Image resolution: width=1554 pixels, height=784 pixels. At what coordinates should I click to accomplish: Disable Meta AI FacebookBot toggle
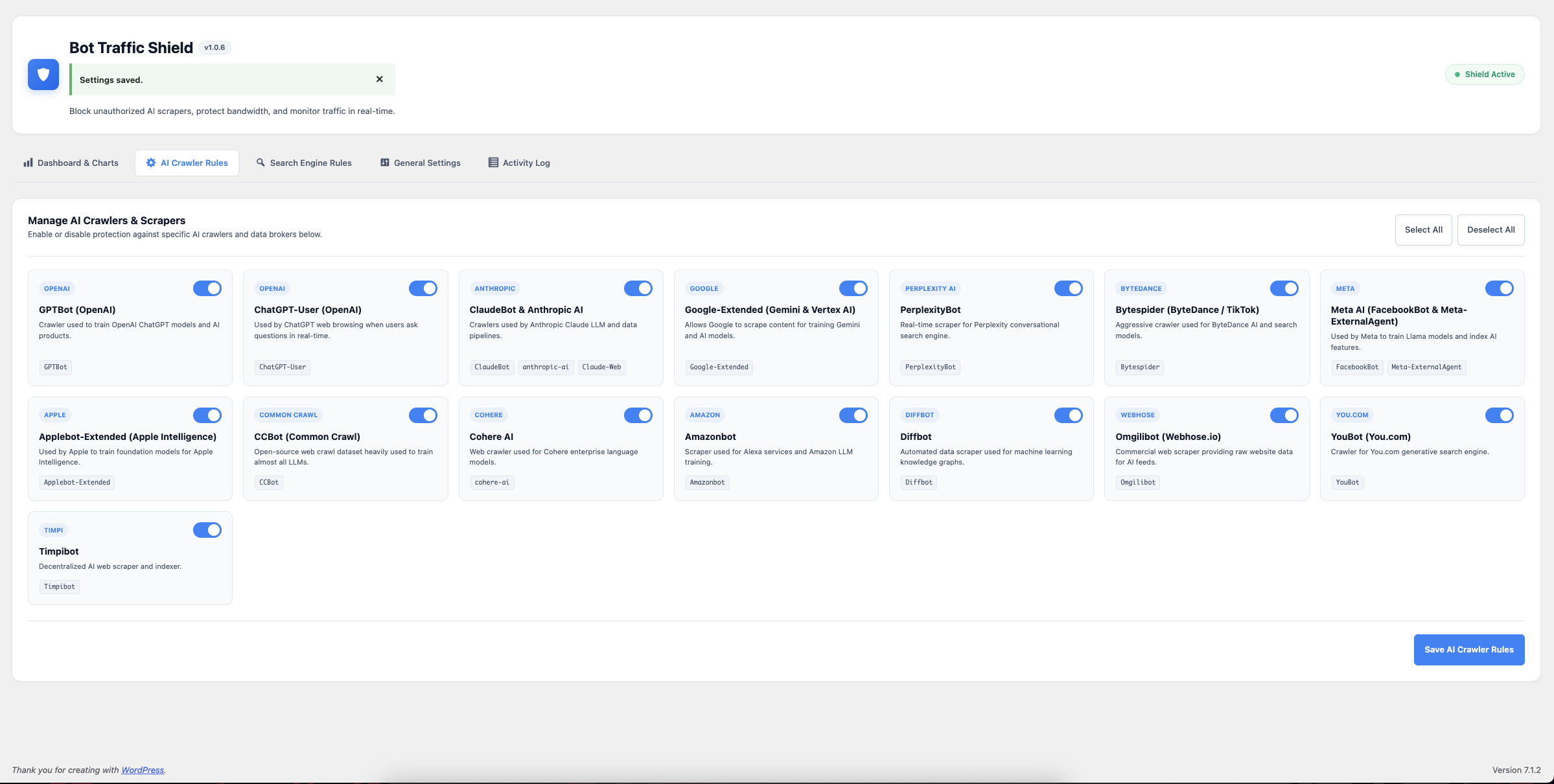(1500, 288)
